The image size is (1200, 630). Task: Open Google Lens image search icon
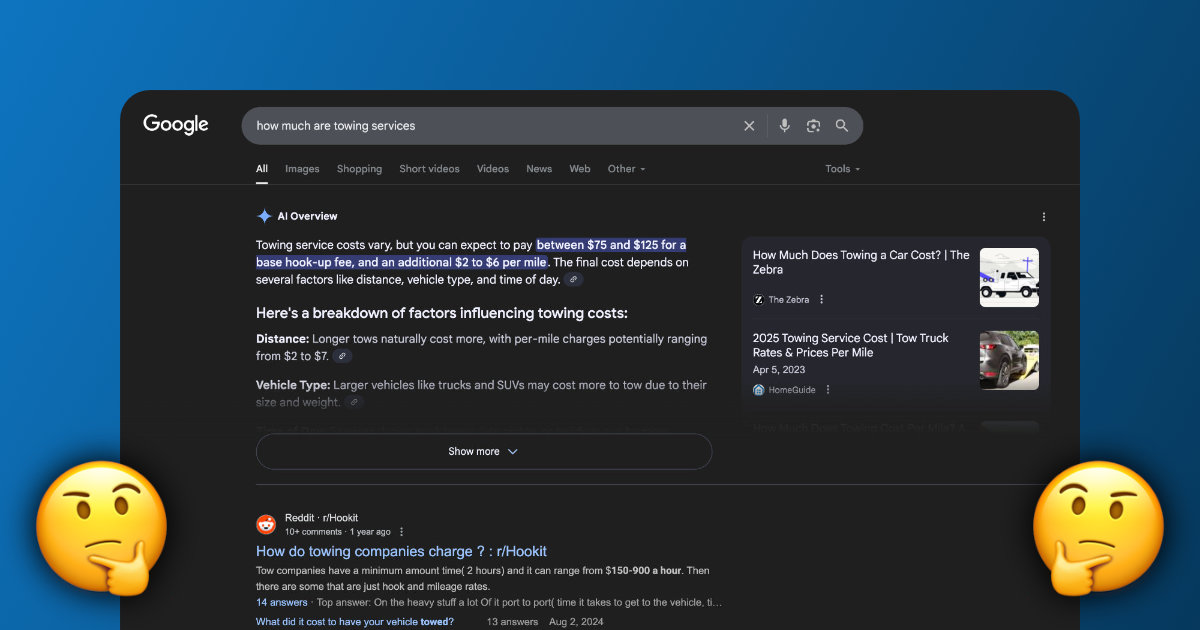(813, 126)
